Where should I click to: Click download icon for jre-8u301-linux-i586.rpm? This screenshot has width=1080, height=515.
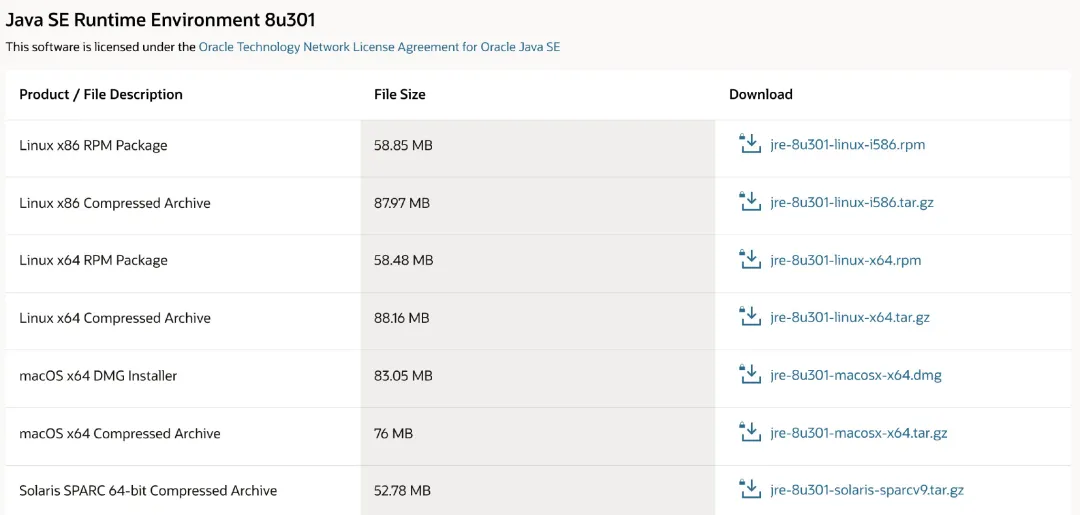click(749, 144)
